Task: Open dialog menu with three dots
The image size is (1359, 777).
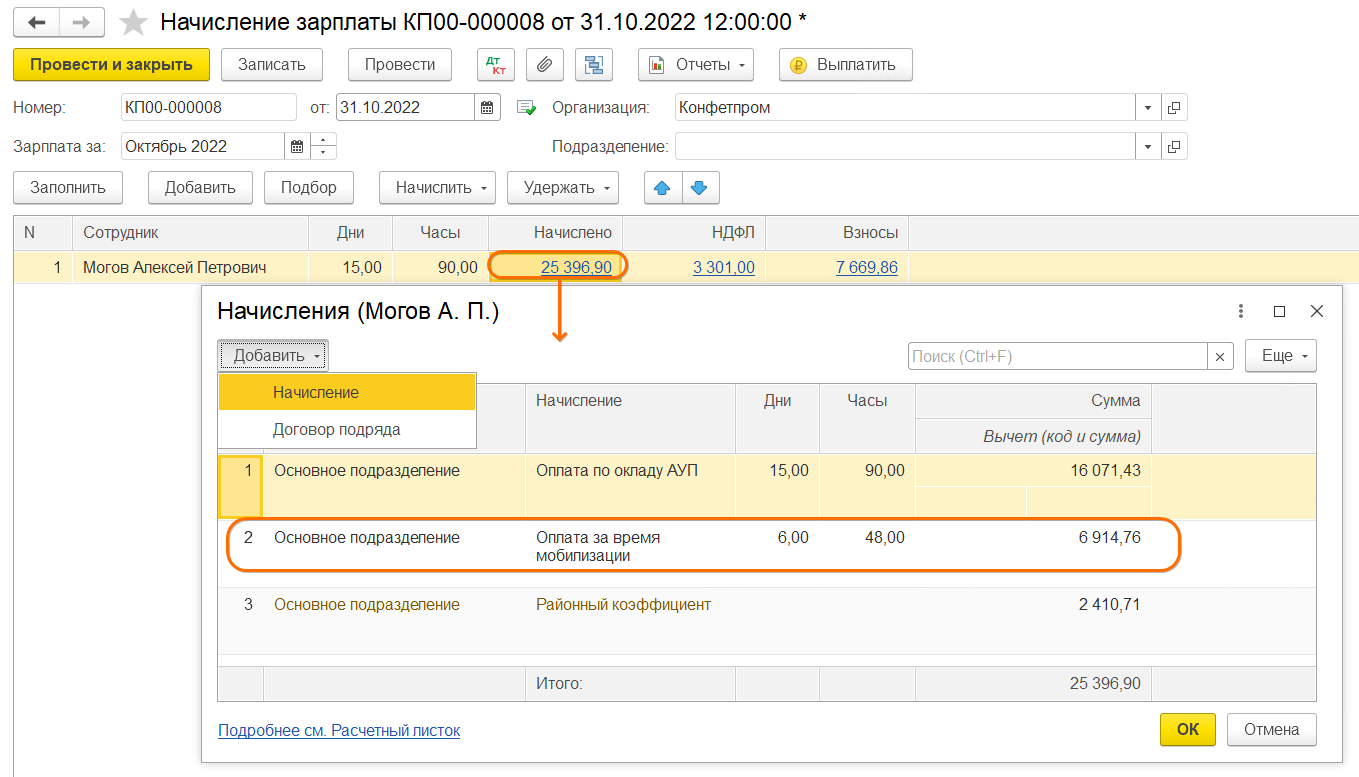Action: (x=1240, y=312)
